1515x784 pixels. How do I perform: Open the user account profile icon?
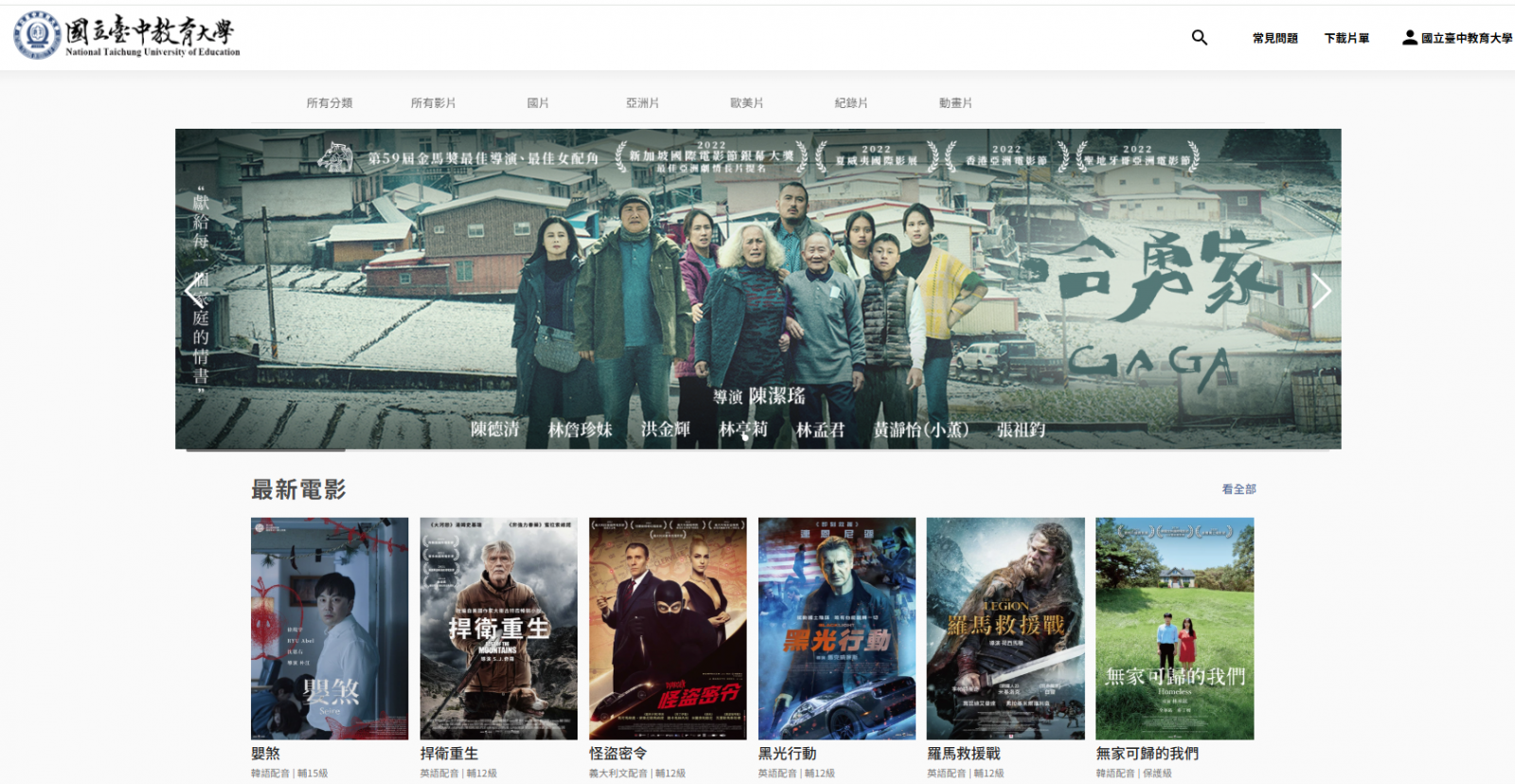coord(1409,38)
